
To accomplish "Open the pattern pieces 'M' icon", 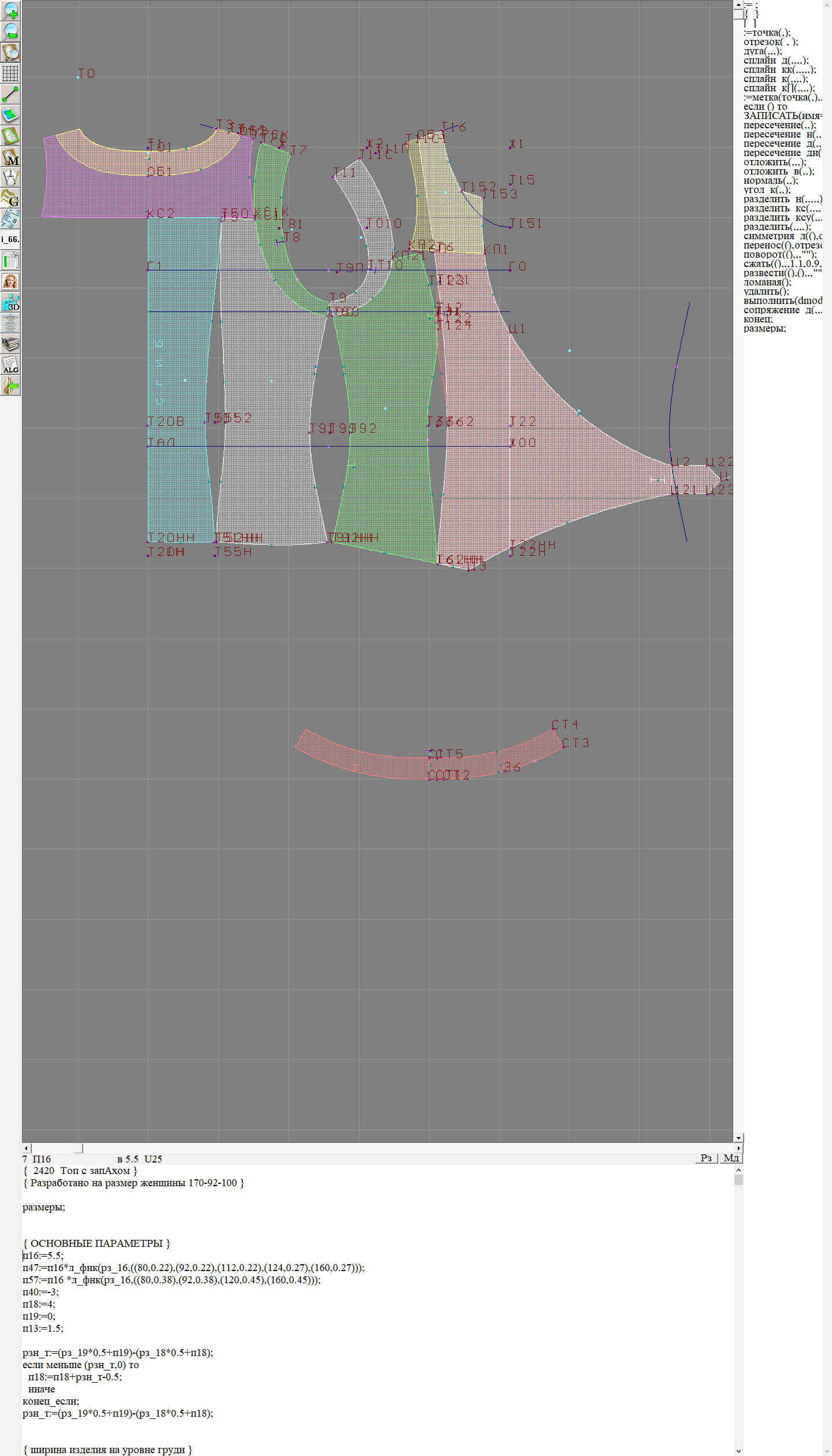I will (x=10, y=157).
